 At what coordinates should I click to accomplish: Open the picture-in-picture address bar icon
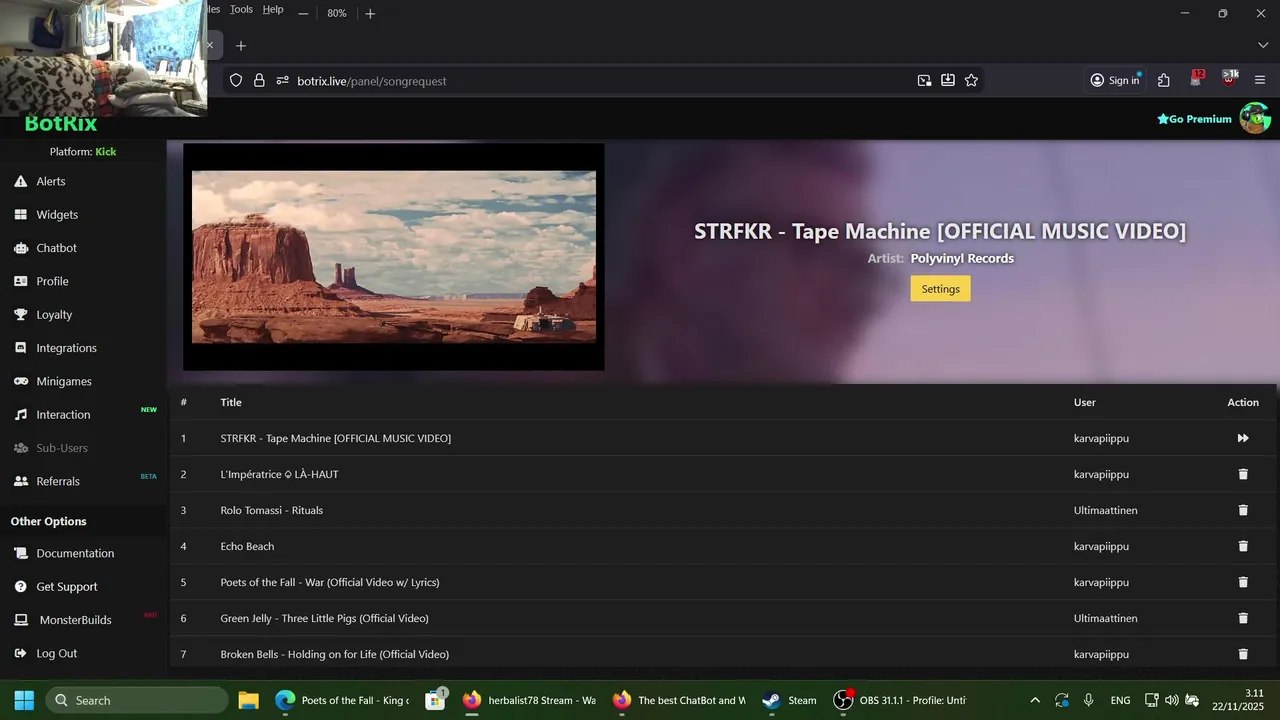click(924, 81)
